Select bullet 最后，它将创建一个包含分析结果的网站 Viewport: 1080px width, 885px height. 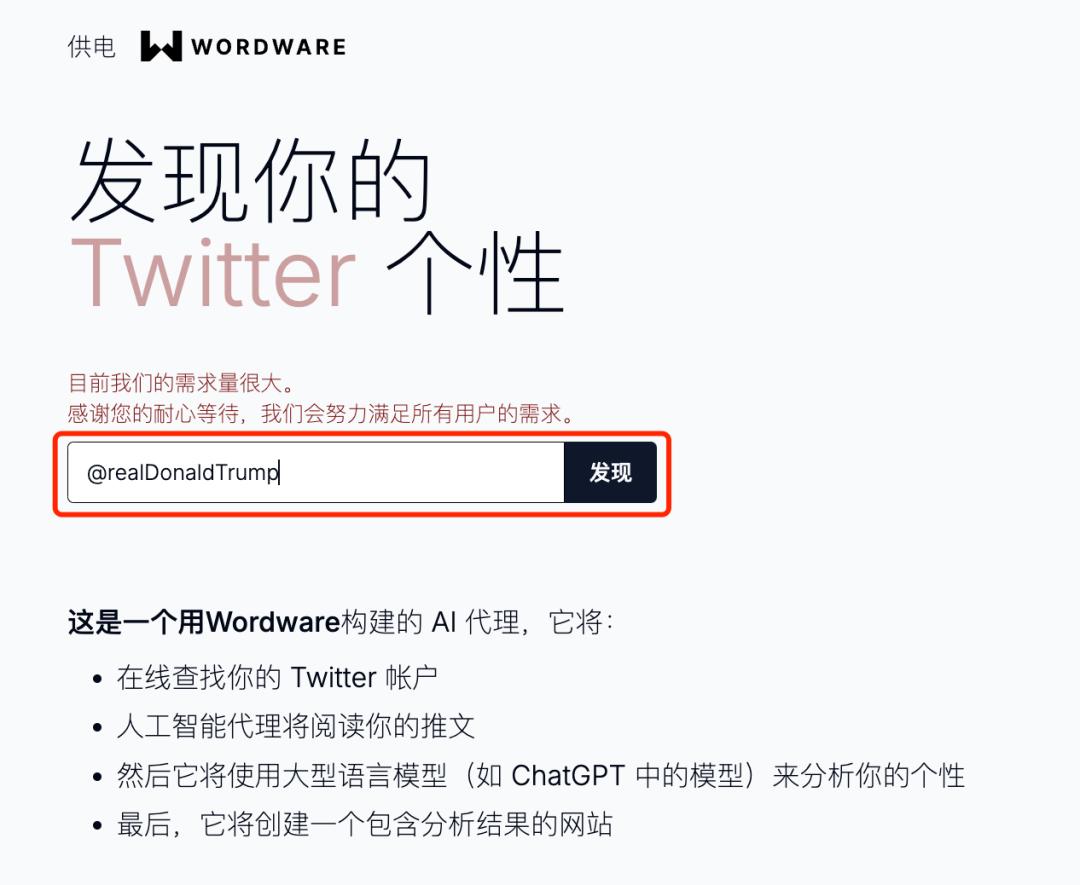tap(364, 824)
